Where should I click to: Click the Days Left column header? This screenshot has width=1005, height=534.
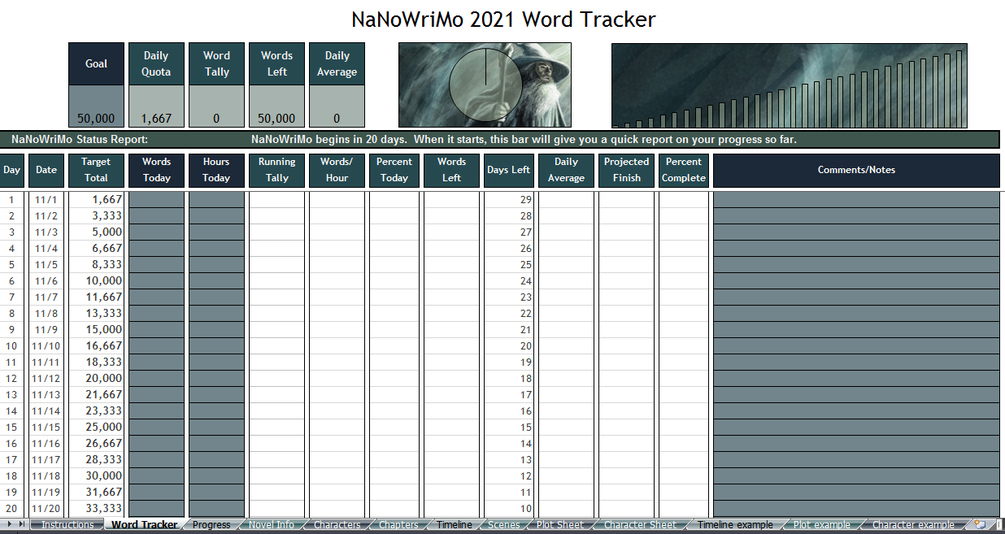[x=508, y=171]
